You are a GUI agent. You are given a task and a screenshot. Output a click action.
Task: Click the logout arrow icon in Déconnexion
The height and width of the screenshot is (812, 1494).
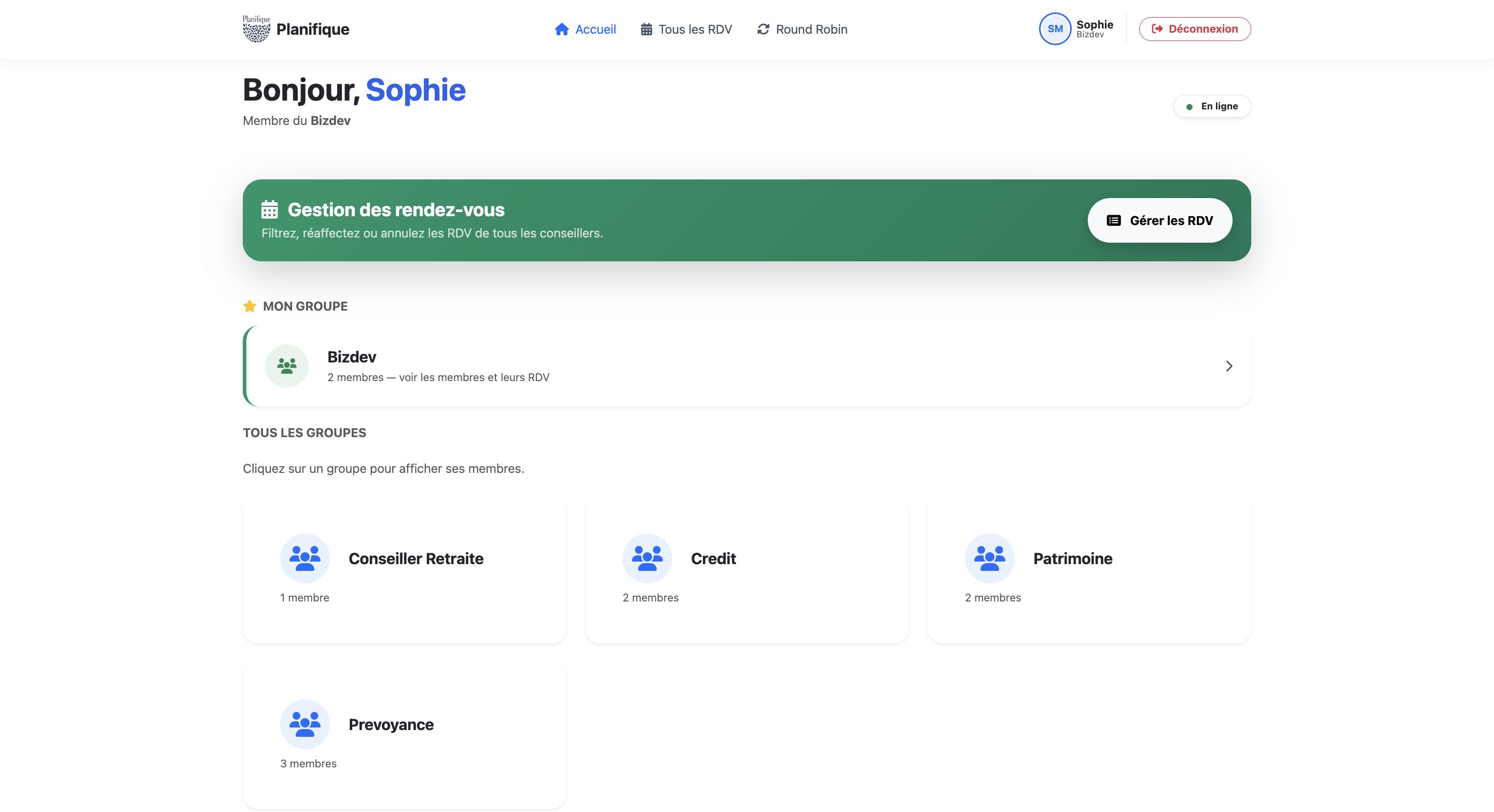pyautogui.click(x=1157, y=29)
